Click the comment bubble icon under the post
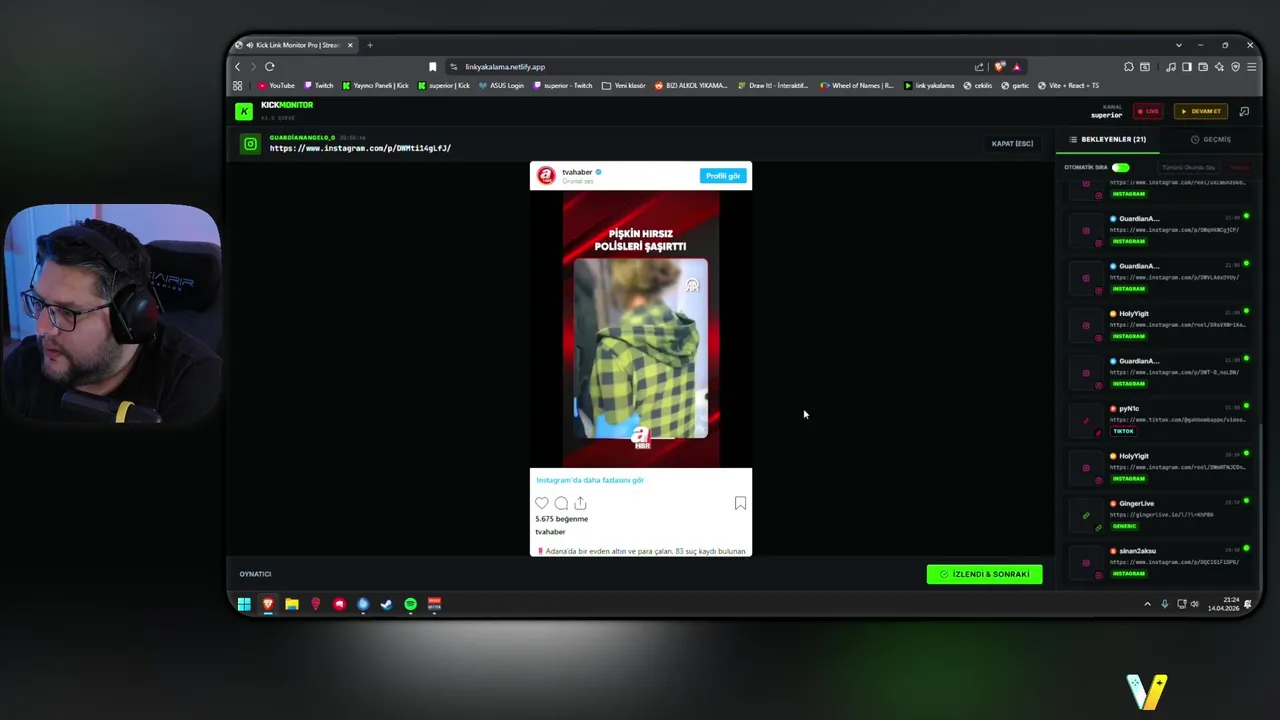1280x720 pixels. pyautogui.click(x=561, y=503)
